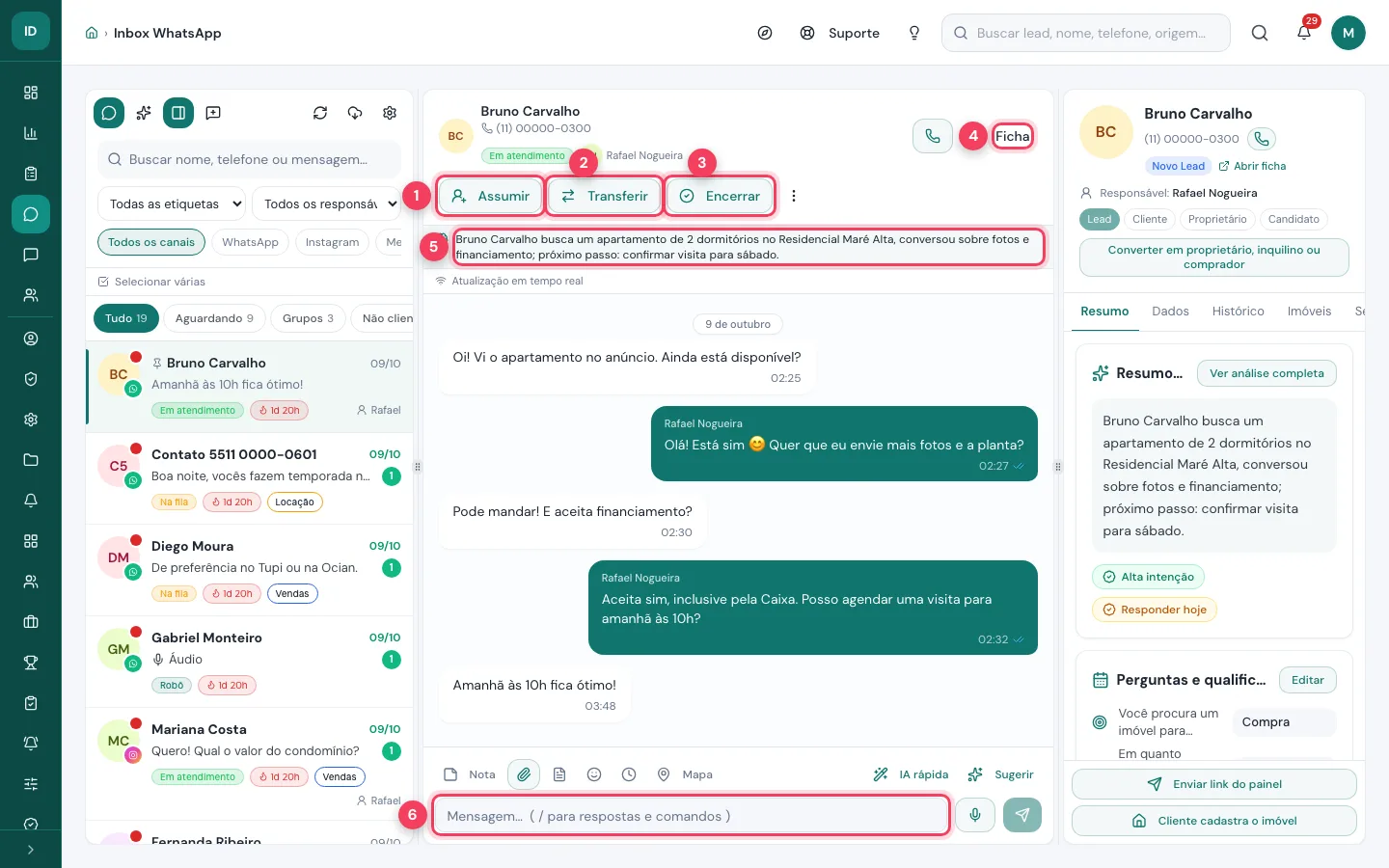Open the AI sparkles icon in inbox toolbar
Image resolution: width=1389 pixels, height=868 pixels.
click(144, 113)
